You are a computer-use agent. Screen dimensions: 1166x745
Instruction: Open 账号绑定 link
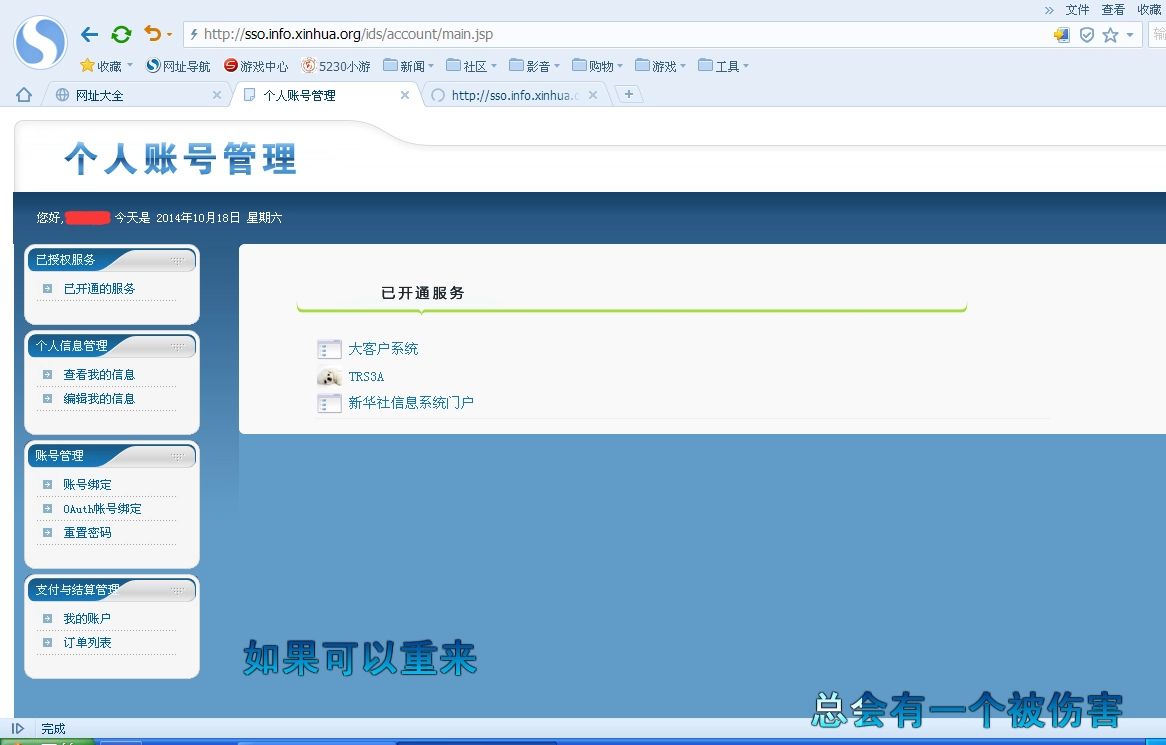pos(87,485)
